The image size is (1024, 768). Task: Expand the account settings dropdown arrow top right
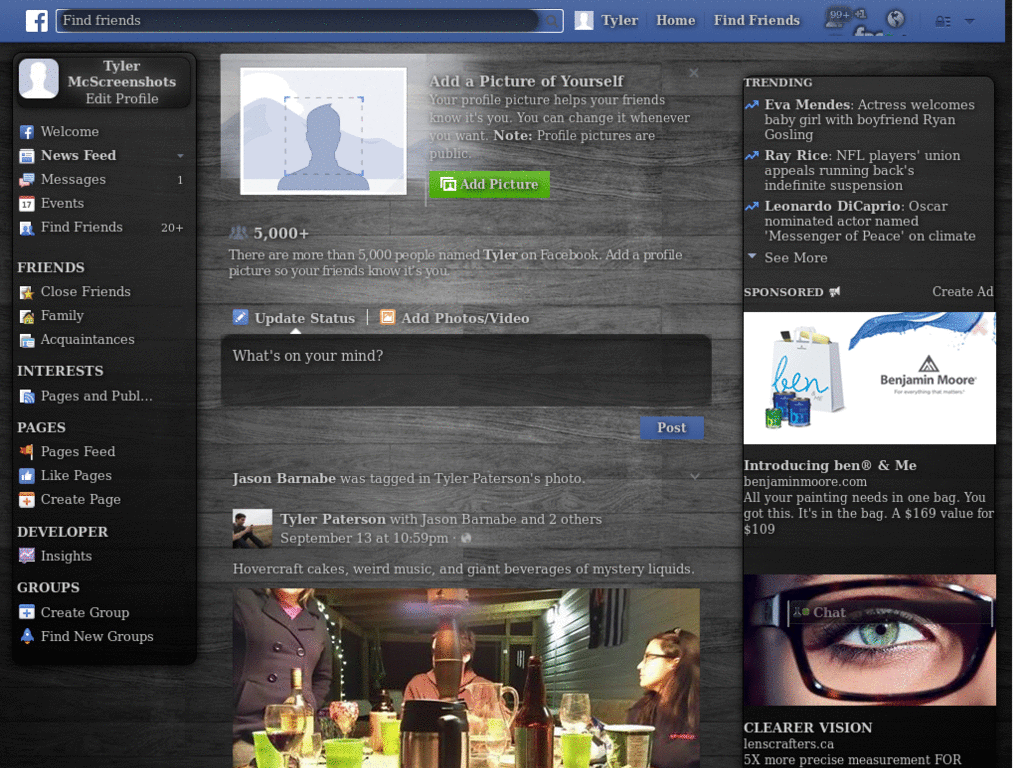pyautogui.click(x=969, y=21)
